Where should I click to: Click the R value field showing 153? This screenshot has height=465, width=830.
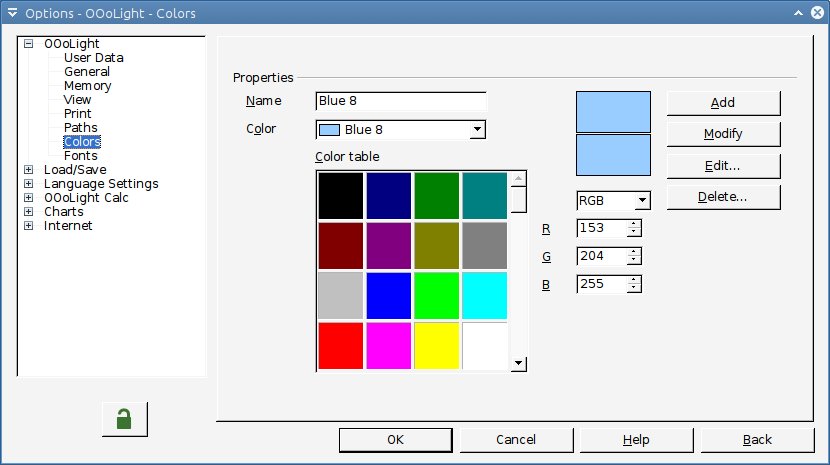pos(602,228)
